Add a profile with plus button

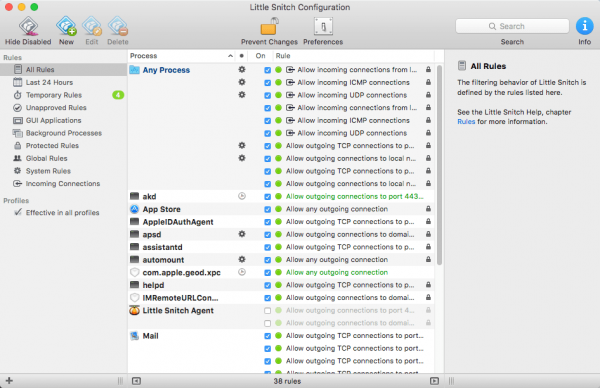tap(9, 380)
